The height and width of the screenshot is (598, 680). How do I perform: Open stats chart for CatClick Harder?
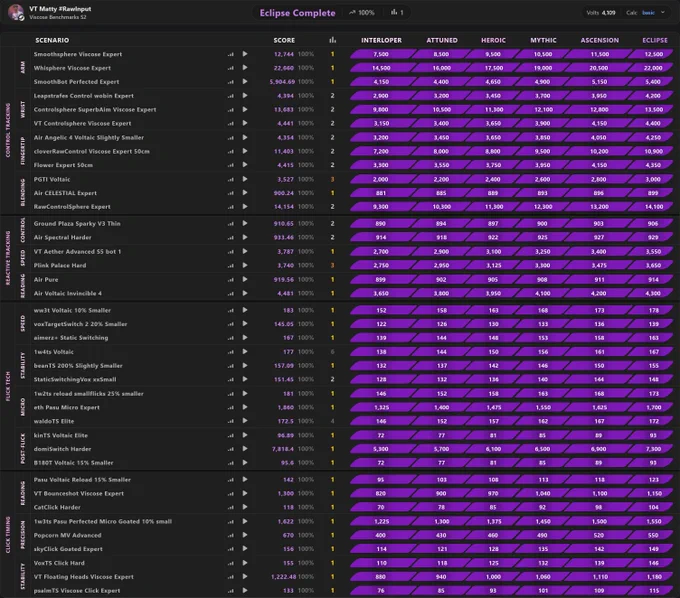coord(230,507)
